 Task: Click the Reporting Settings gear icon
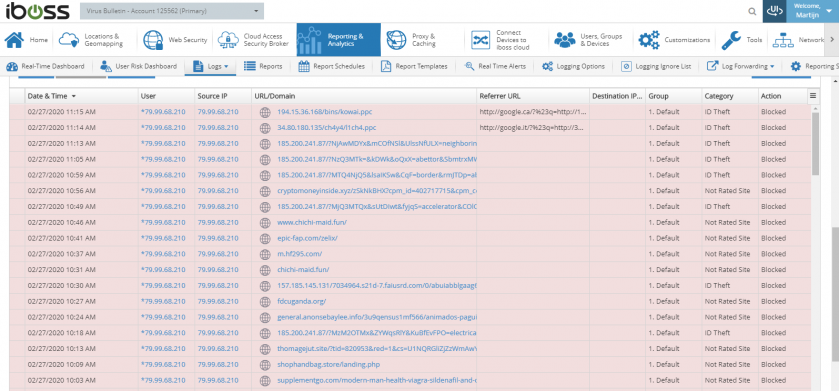[x=796, y=66]
